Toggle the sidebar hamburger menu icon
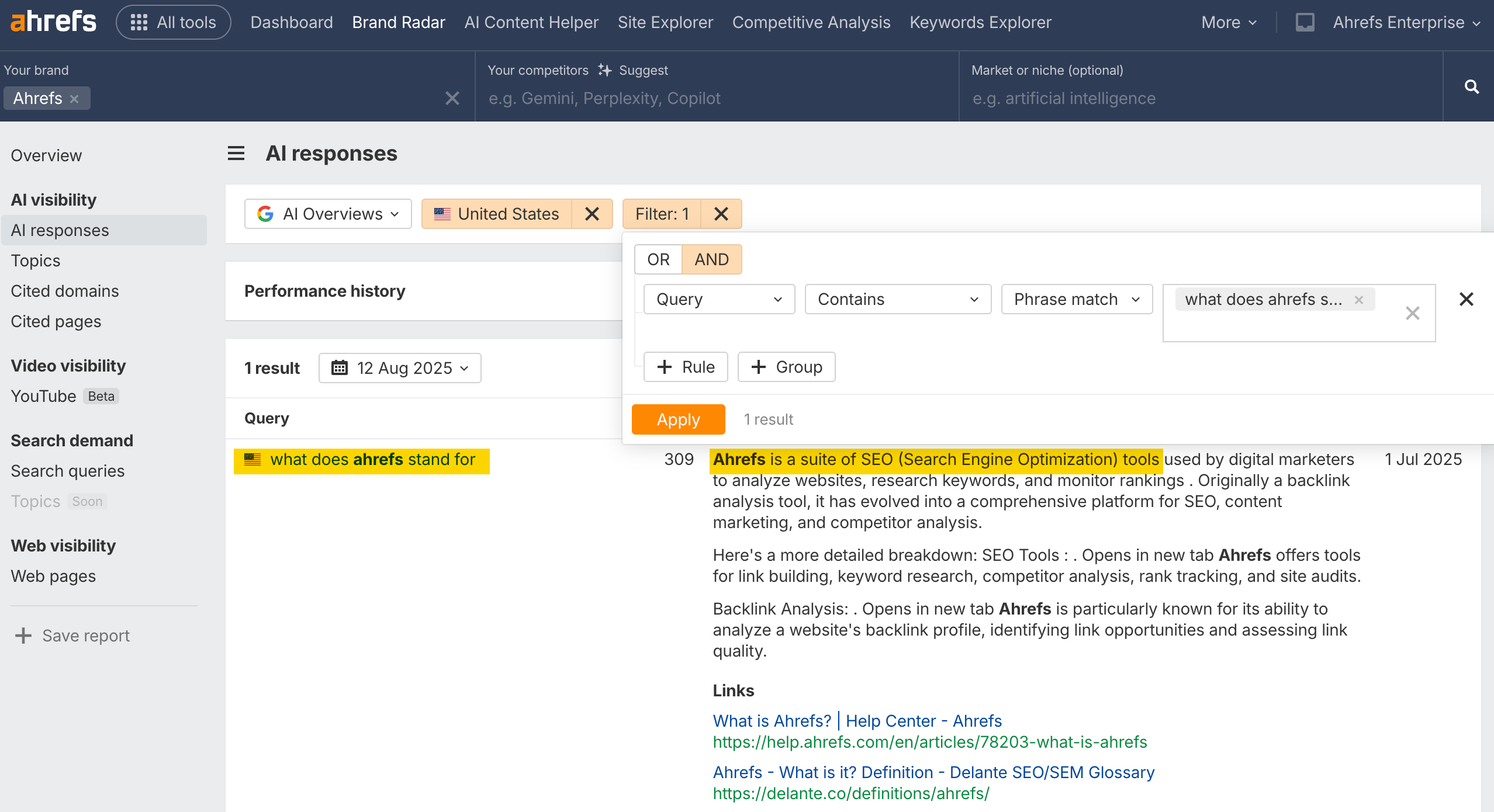1494x812 pixels. click(236, 154)
